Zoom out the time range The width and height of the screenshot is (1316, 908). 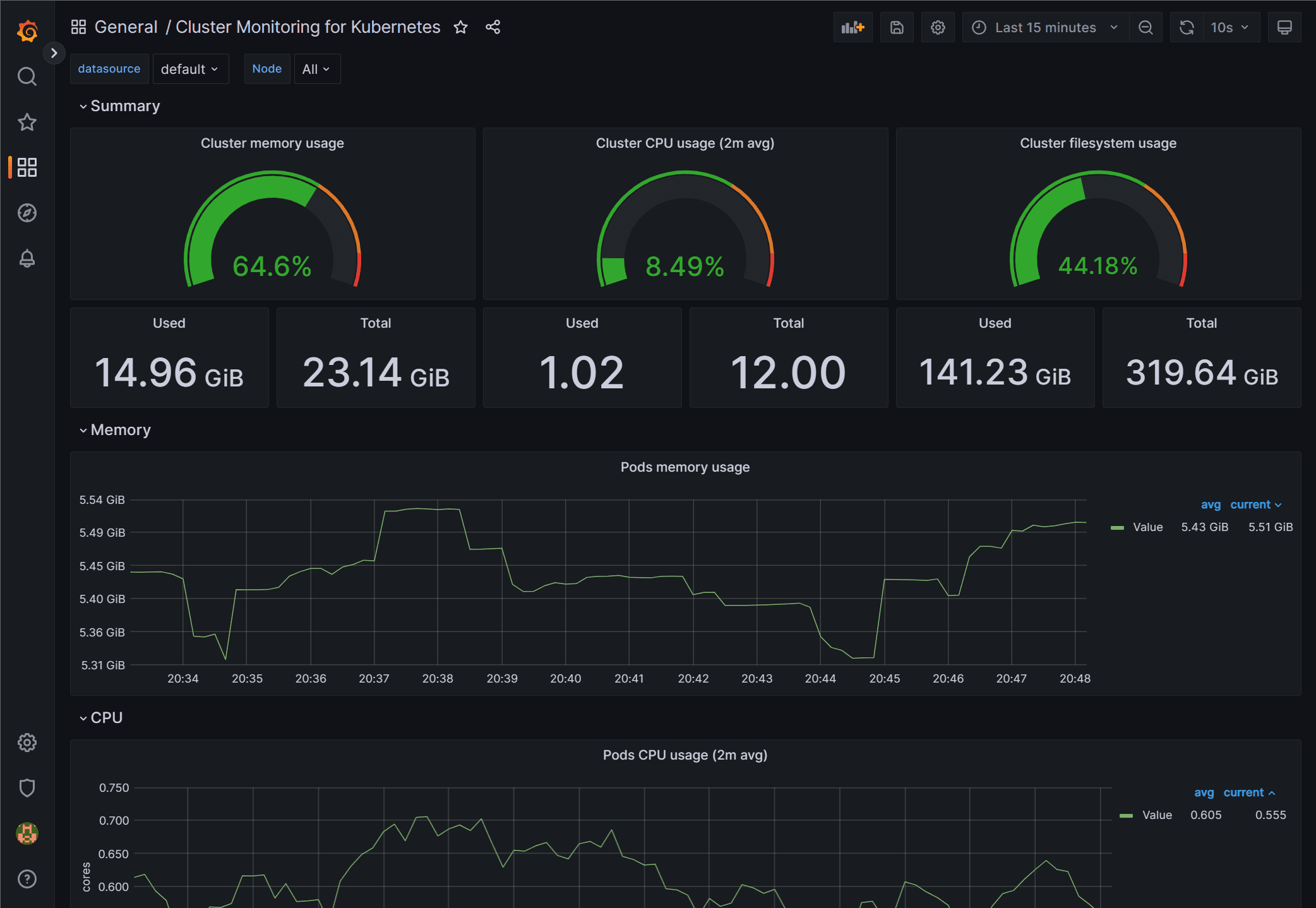[x=1146, y=27]
